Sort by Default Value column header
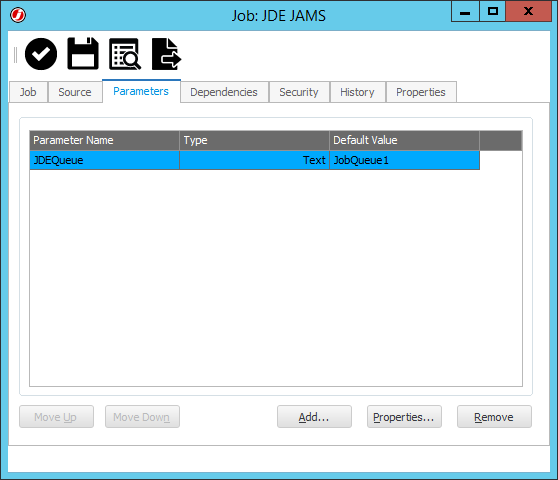The width and height of the screenshot is (558, 480). [404, 140]
